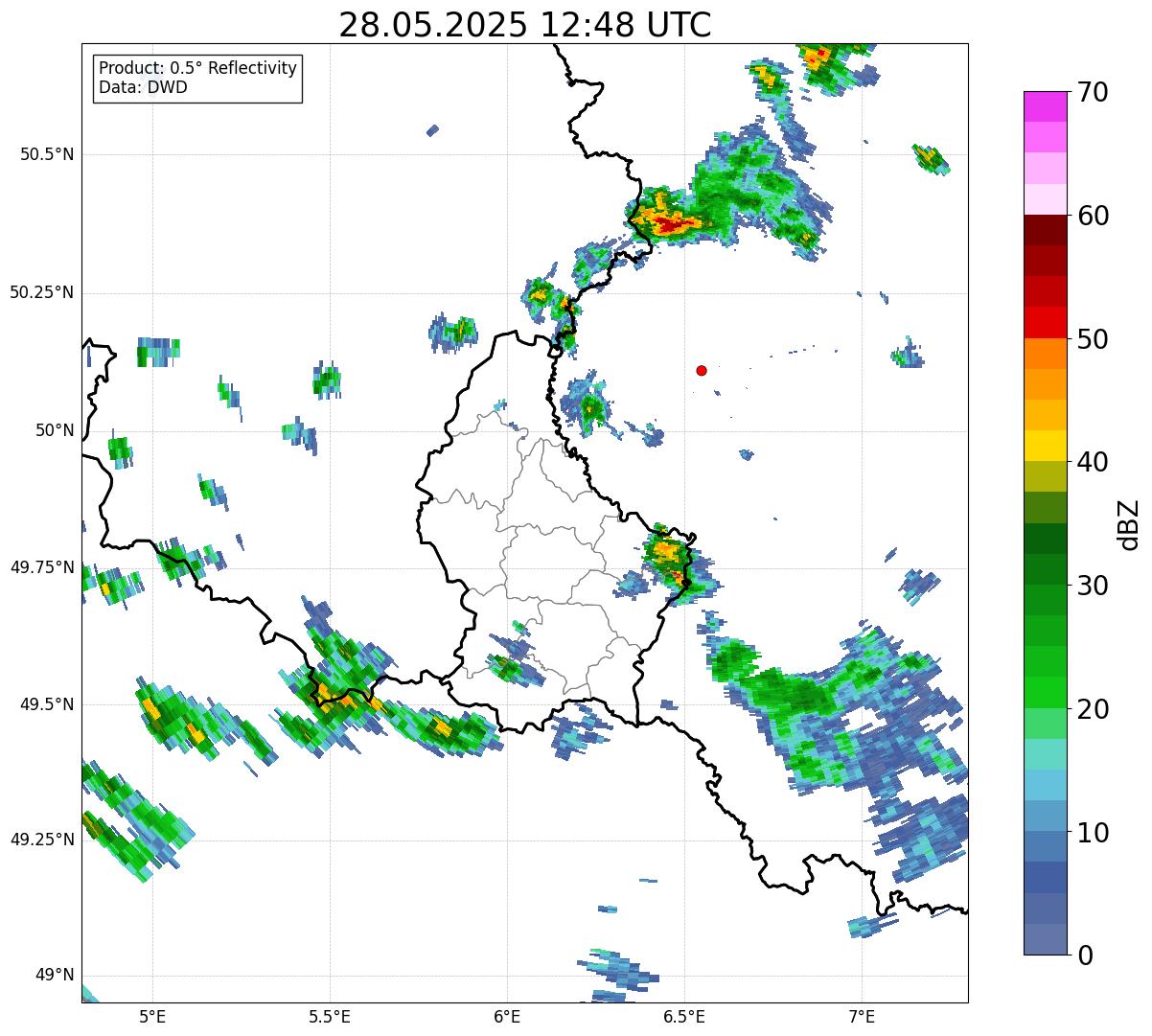Click the latitude label 49.5°N
The width and height of the screenshot is (1152, 1036).
[46, 704]
